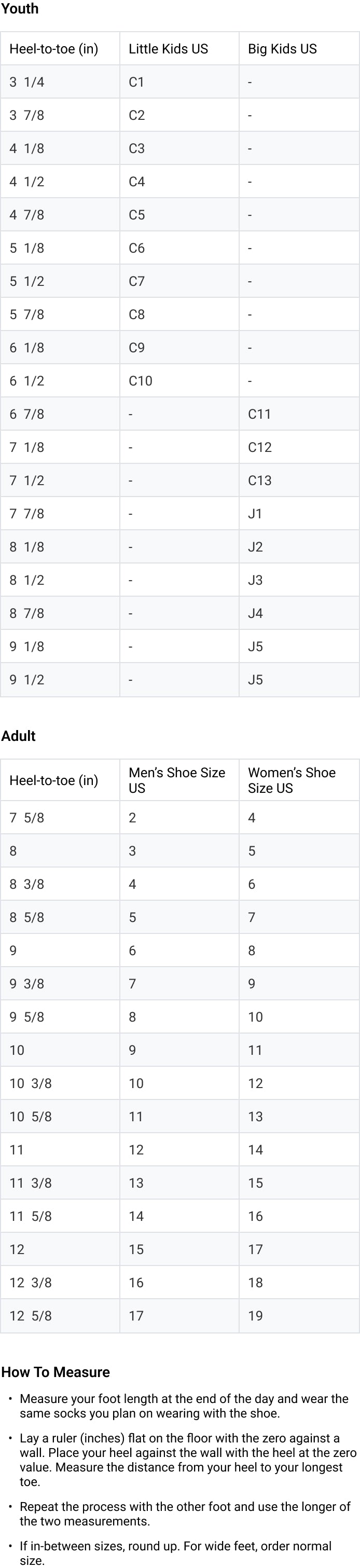Click the Adult section heading
The height and width of the screenshot is (1568, 360).
[18, 736]
